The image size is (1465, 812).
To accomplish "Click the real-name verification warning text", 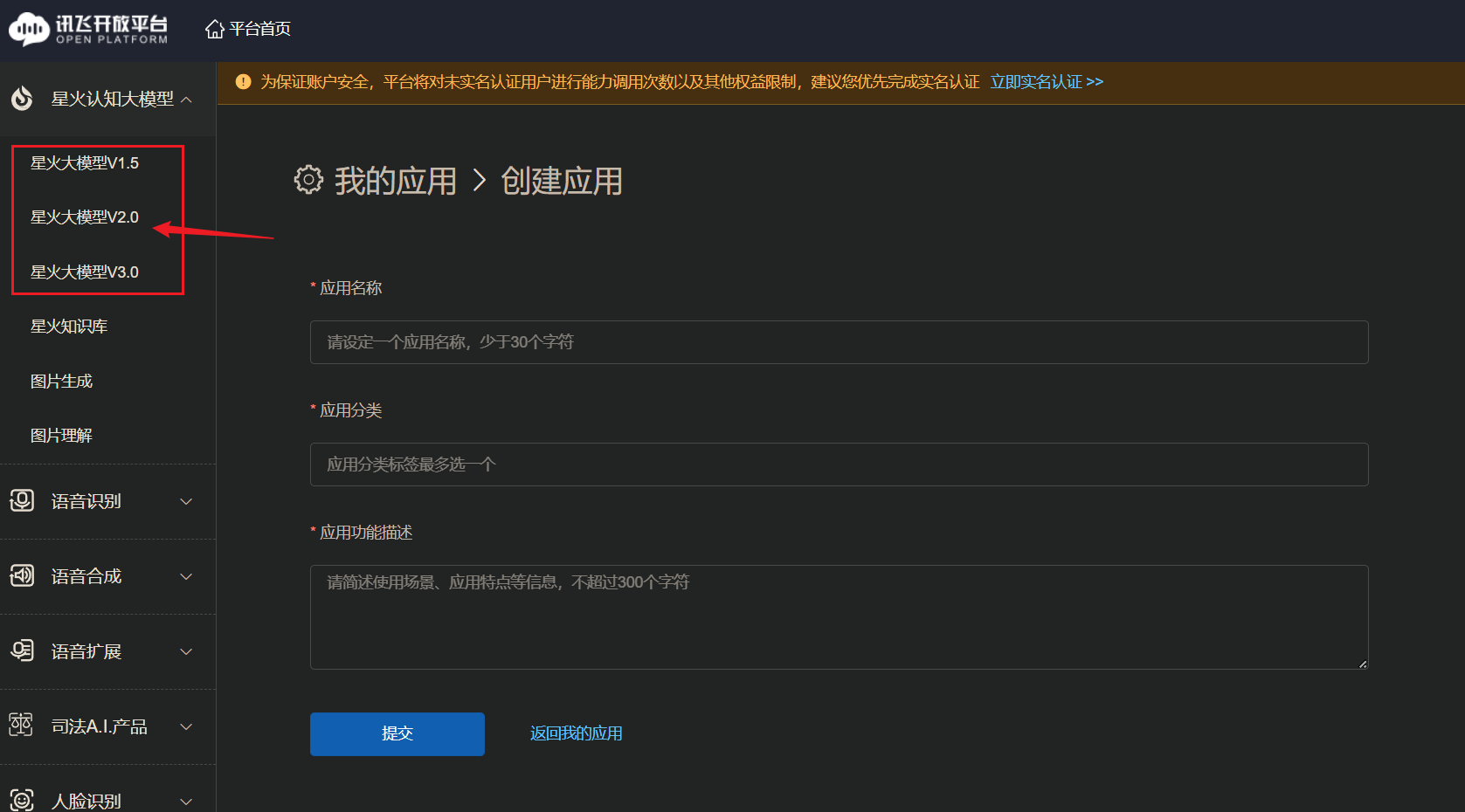I will coord(620,82).
